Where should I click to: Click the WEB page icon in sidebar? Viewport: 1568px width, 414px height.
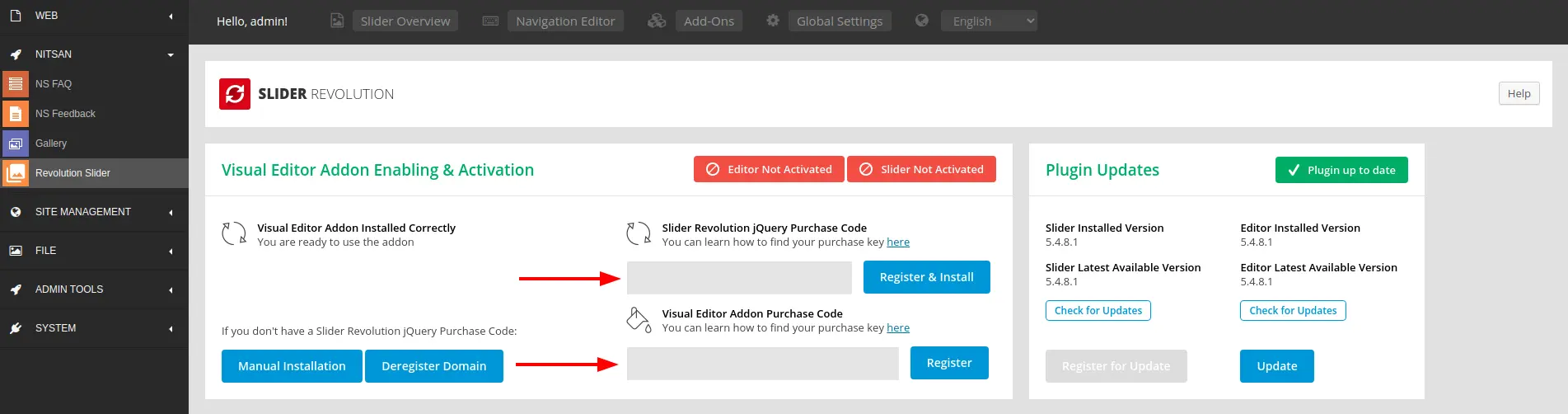pyautogui.click(x=16, y=16)
